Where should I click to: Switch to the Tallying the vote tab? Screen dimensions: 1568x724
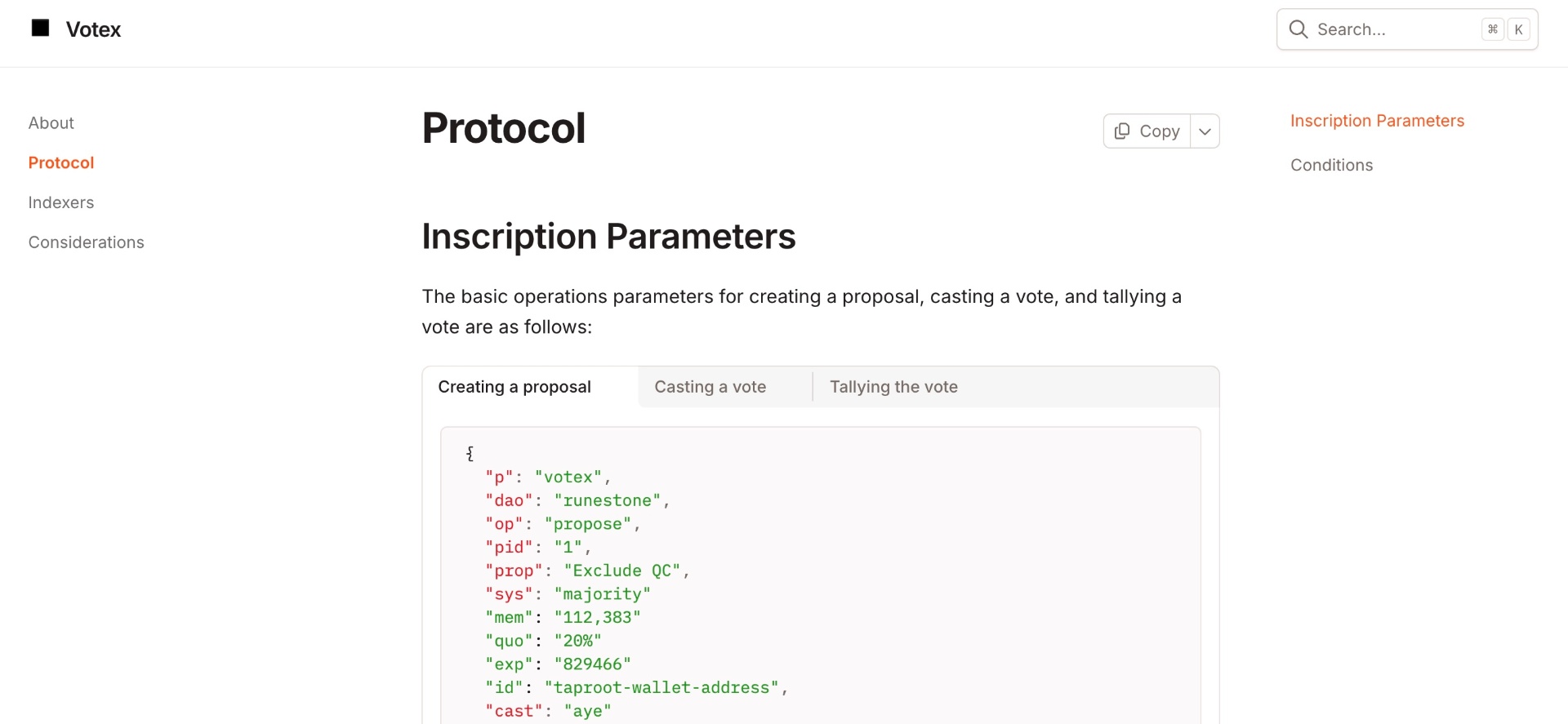[x=893, y=387]
